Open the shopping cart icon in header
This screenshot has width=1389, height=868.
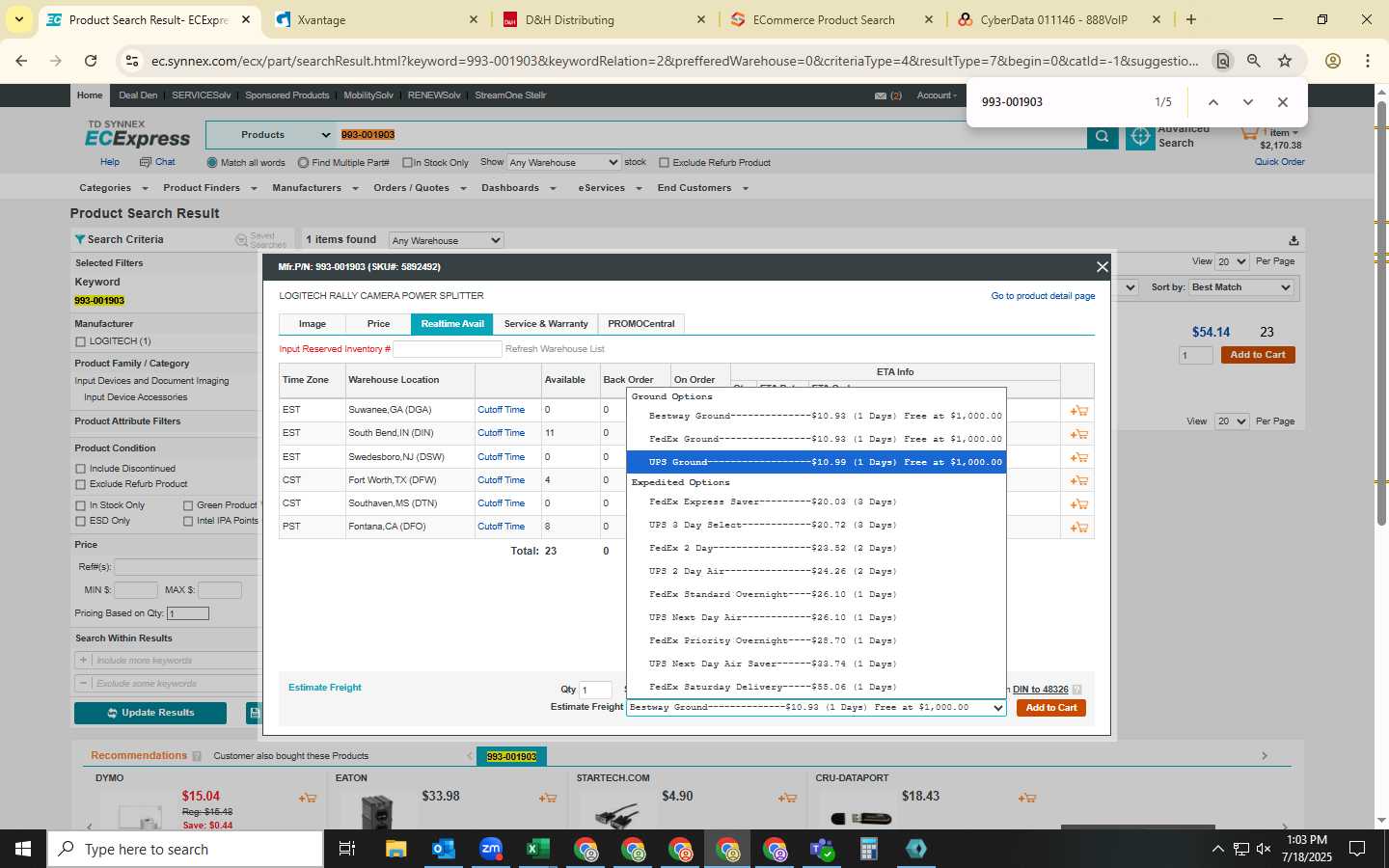tap(1249, 133)
